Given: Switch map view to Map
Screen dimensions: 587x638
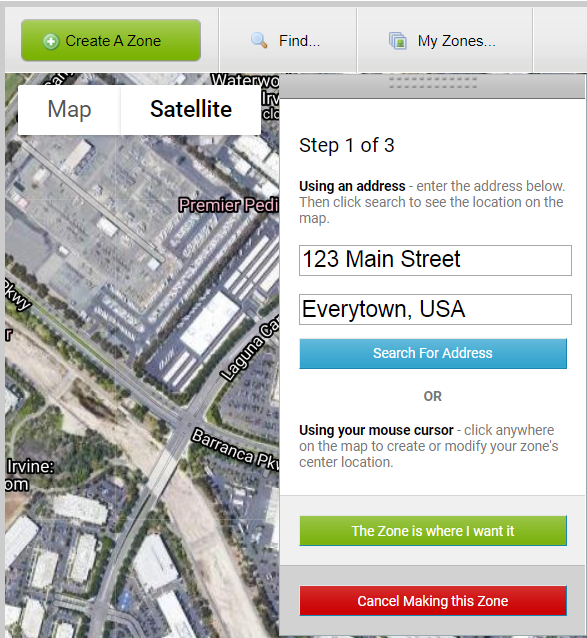Looking at the screenshot, I should (x=69, y=109).
